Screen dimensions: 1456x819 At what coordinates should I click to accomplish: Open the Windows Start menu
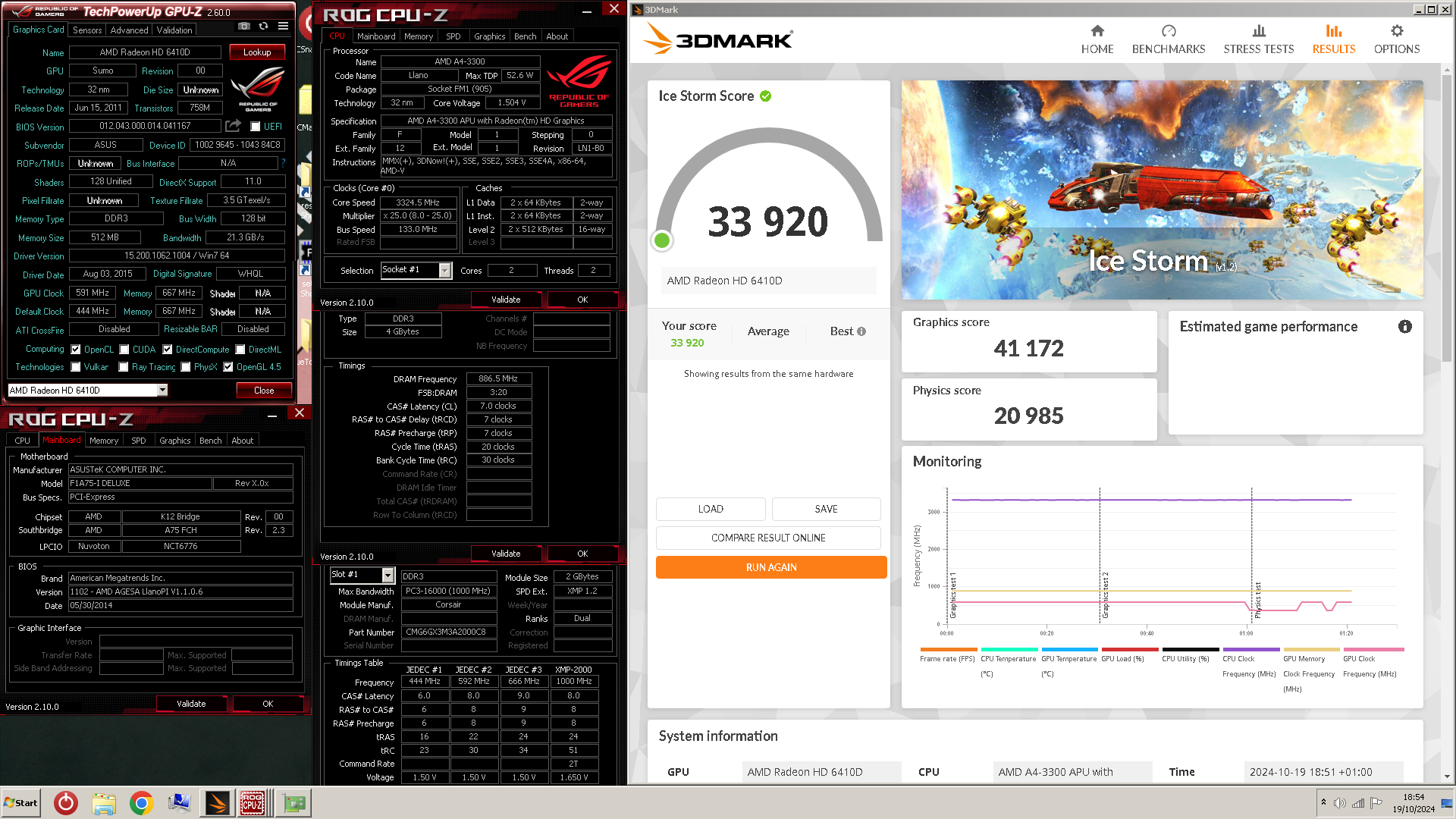(20, 803)
